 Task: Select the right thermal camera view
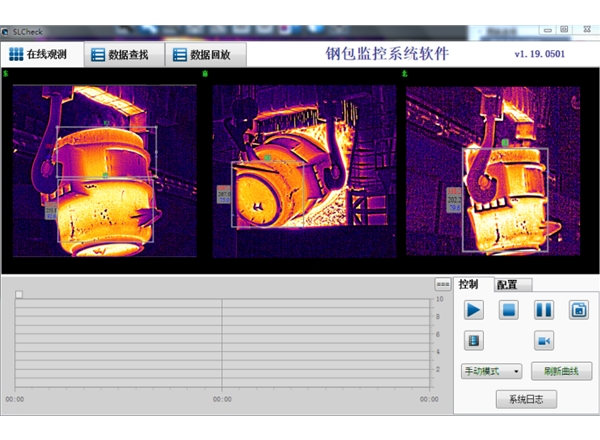tap(493, 170)
